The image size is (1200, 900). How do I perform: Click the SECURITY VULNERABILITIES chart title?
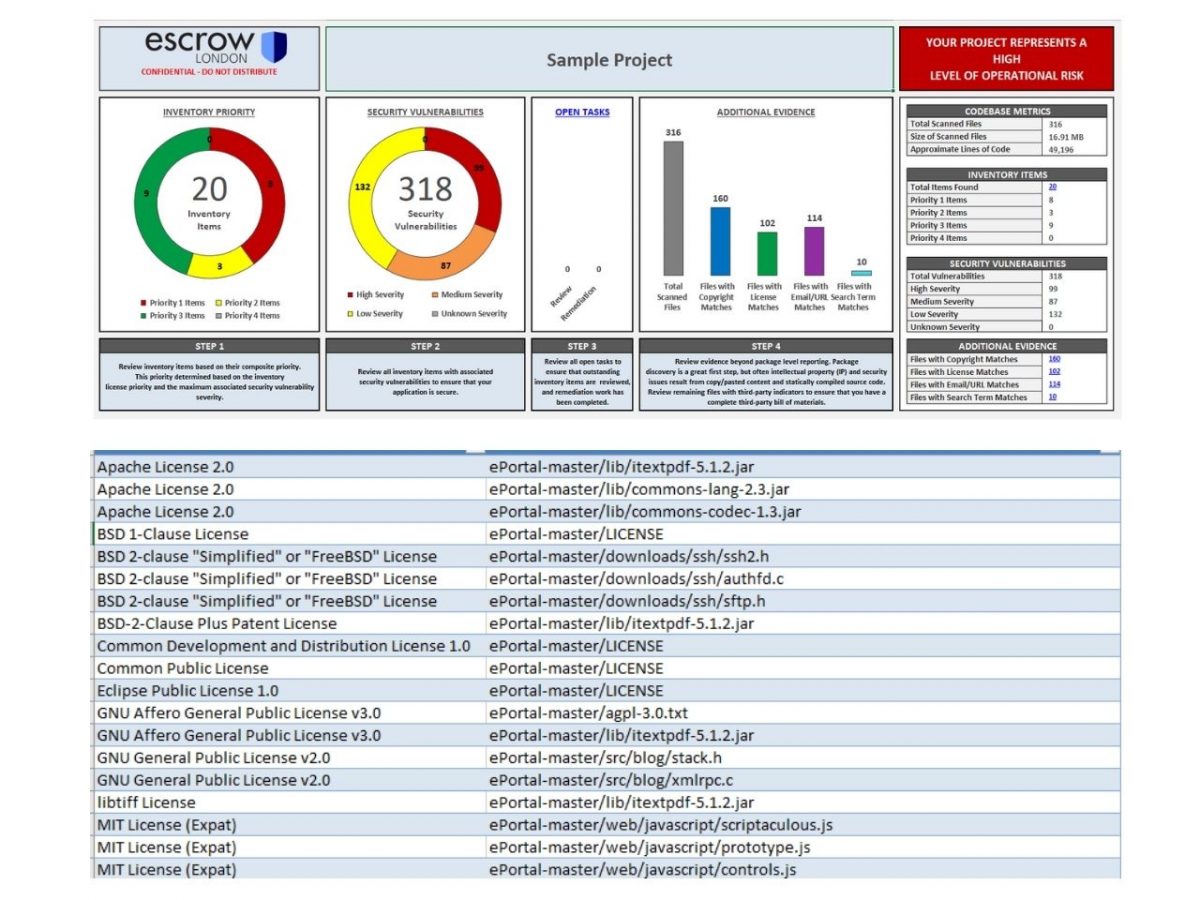pos(425,112)
